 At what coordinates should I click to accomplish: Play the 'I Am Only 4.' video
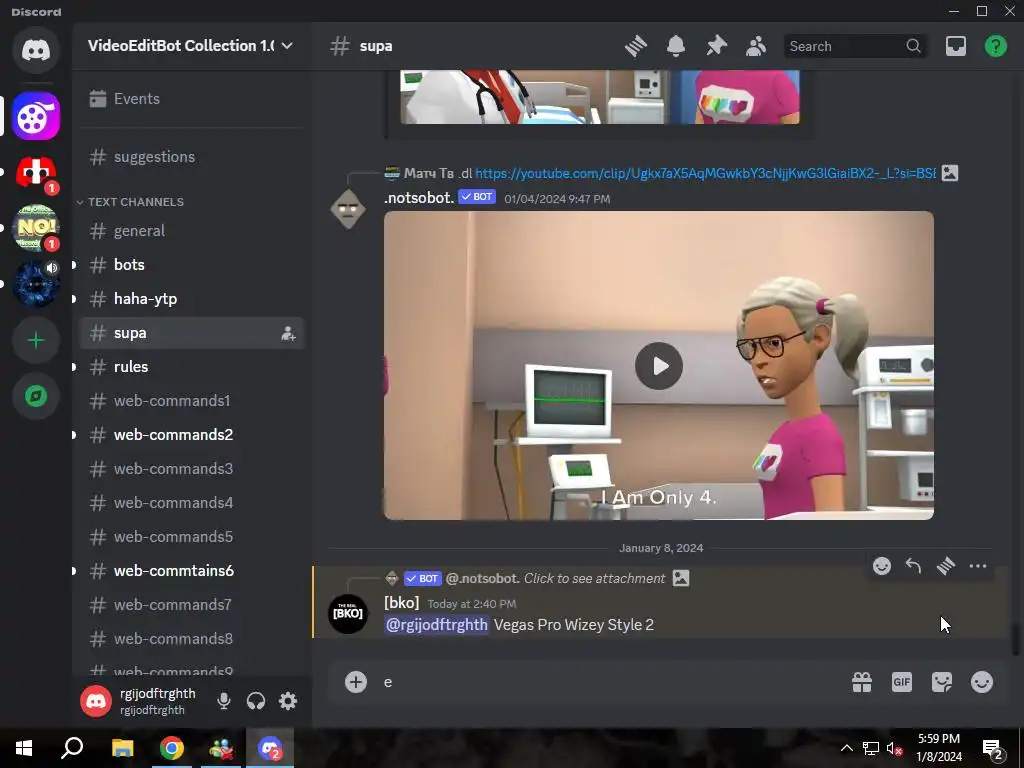(x=658, y=366)
